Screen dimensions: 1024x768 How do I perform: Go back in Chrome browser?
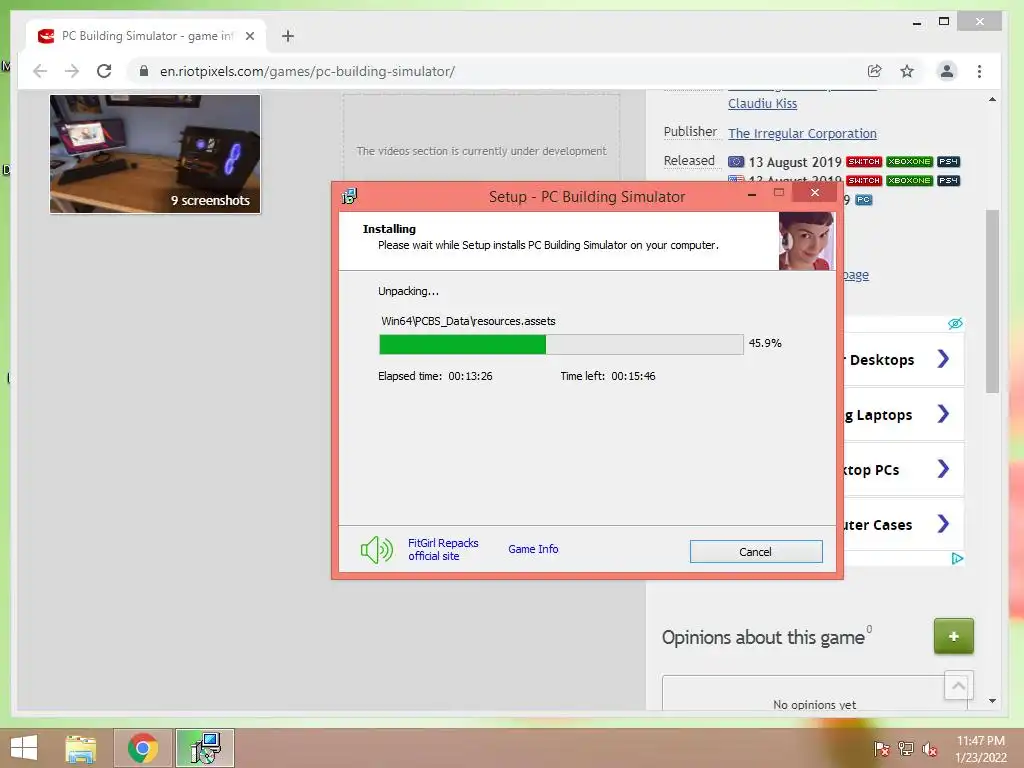(40, 71)
